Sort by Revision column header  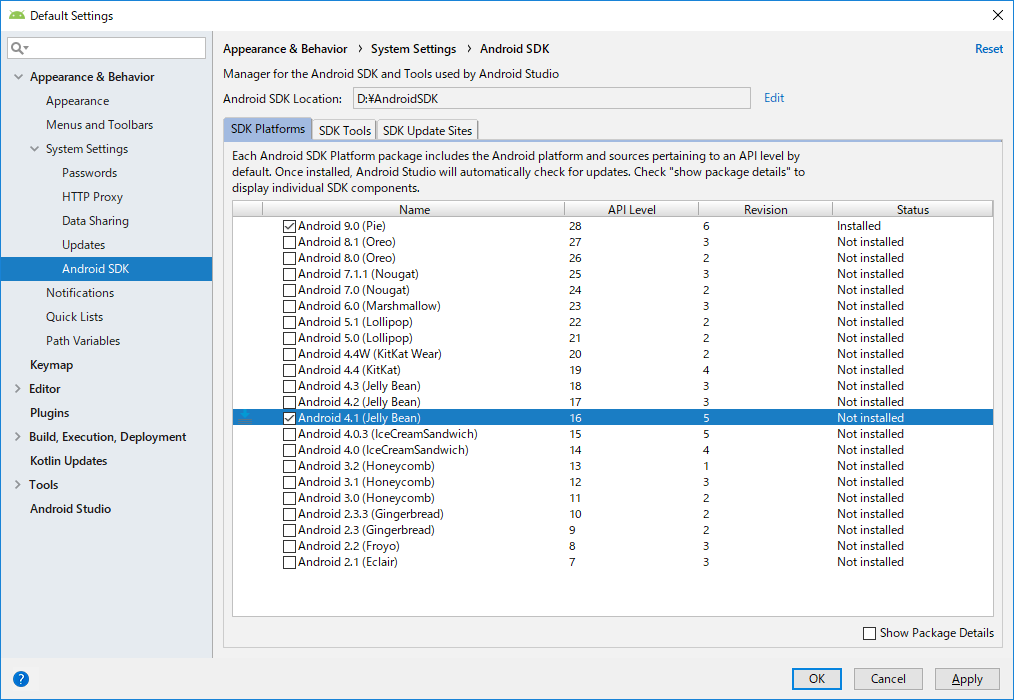coord(766,210)
